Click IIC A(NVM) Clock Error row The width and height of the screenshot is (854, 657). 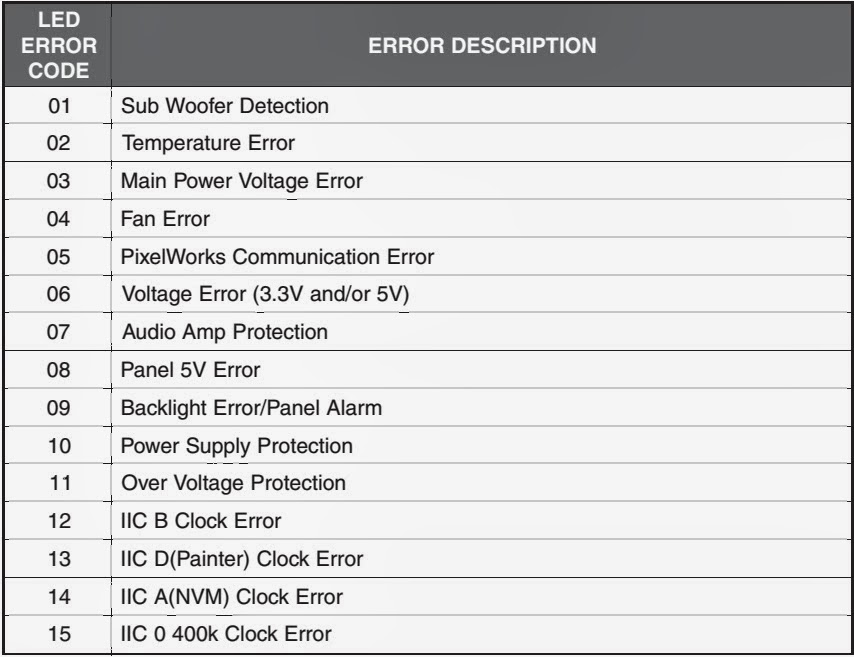pos(231,597)
